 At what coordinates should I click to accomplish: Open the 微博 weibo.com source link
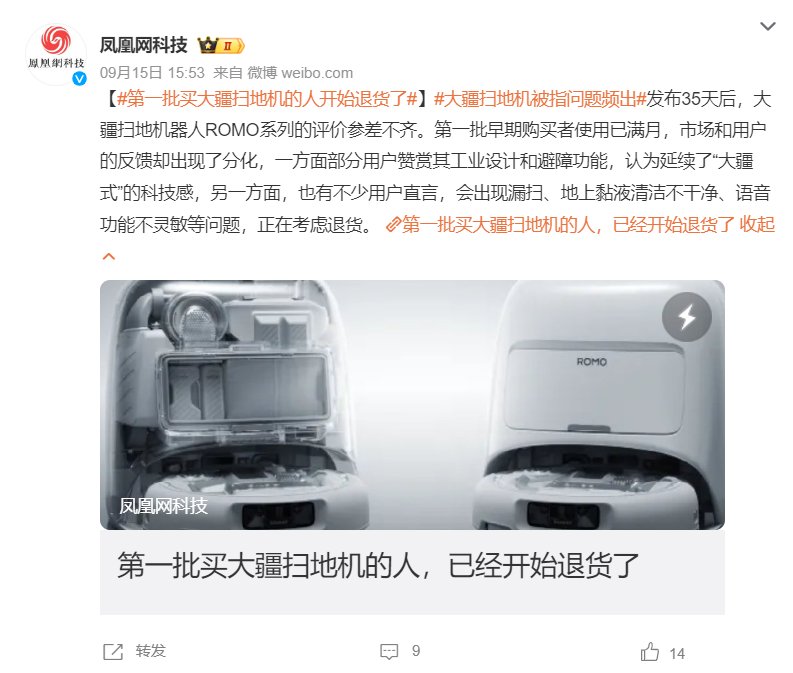click(300, 73)
